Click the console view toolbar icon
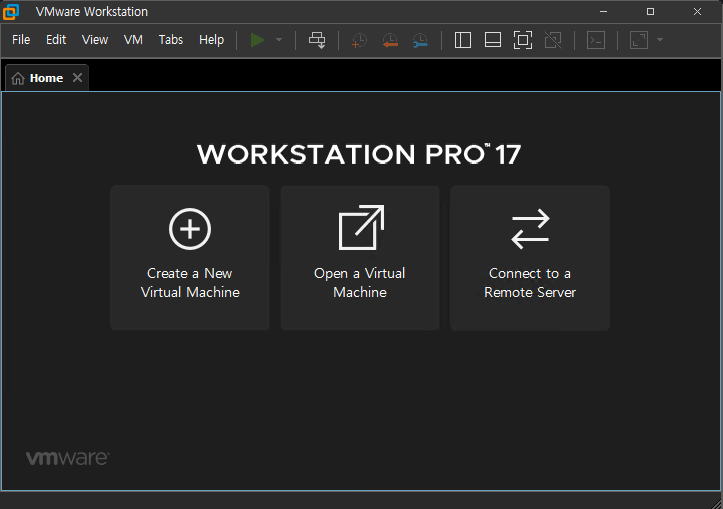Screen dimensions: 723x509 596,40
